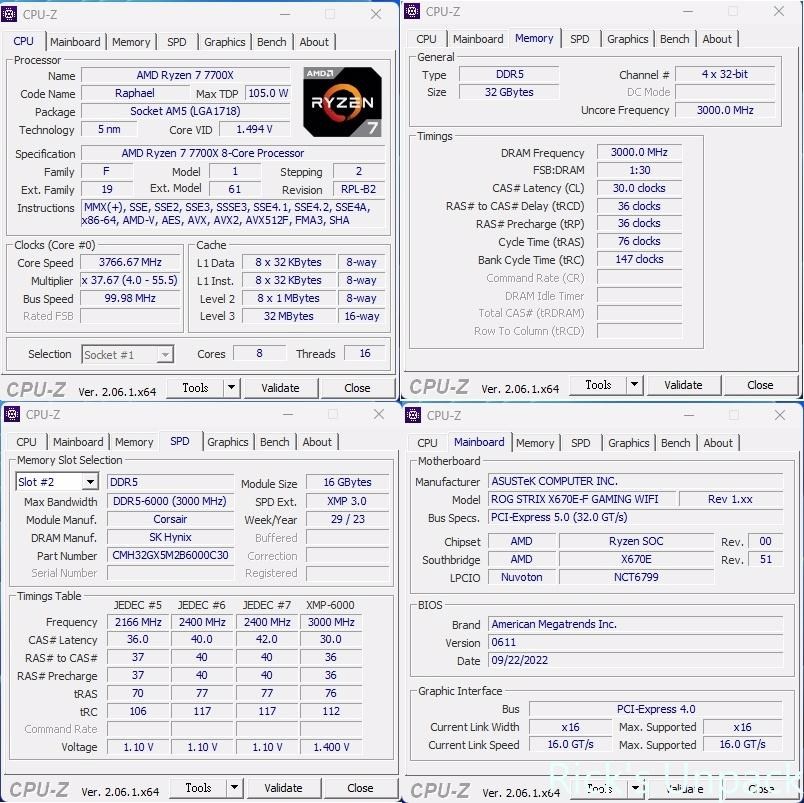Open the Mainboard tab in the SPD window
The height and width of the screenshot is (803, 804).
[x=78, y=442]
